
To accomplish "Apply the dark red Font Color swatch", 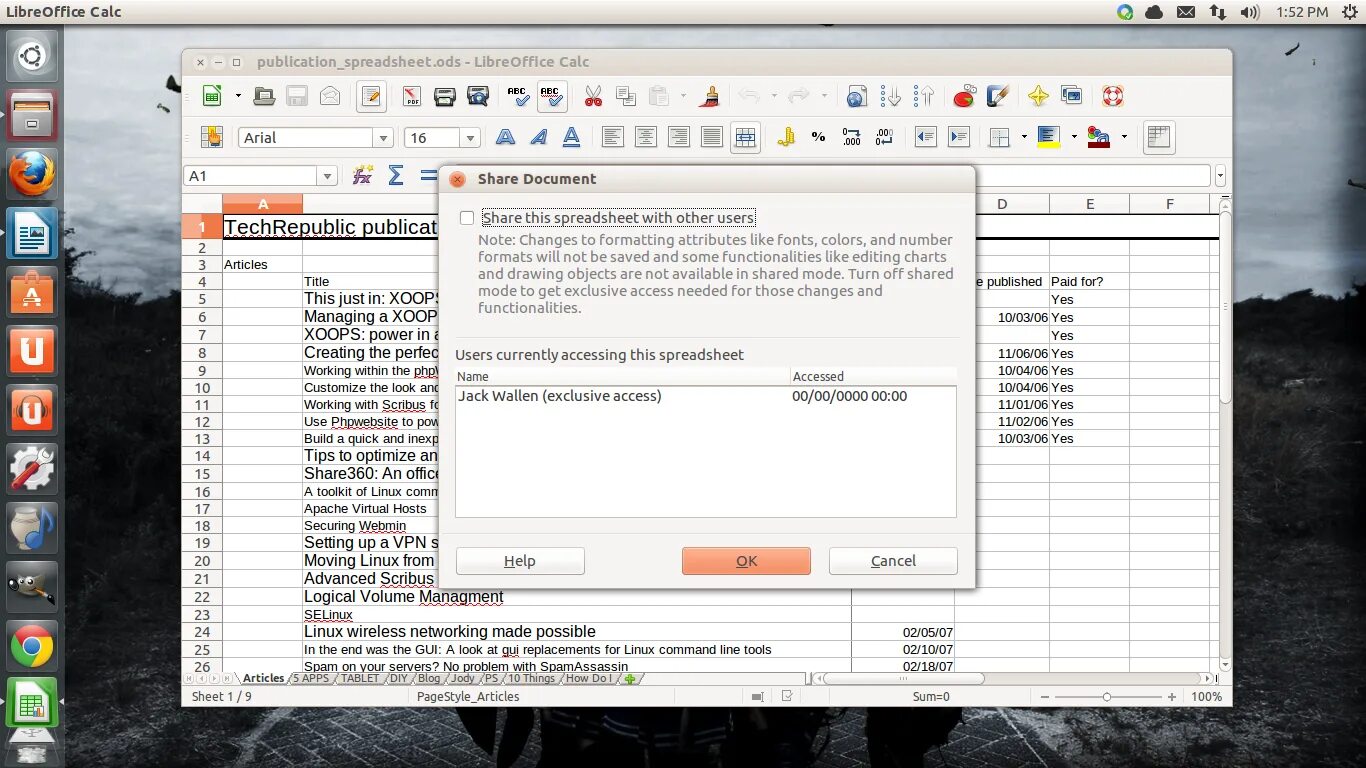I will coord(1099,137).
